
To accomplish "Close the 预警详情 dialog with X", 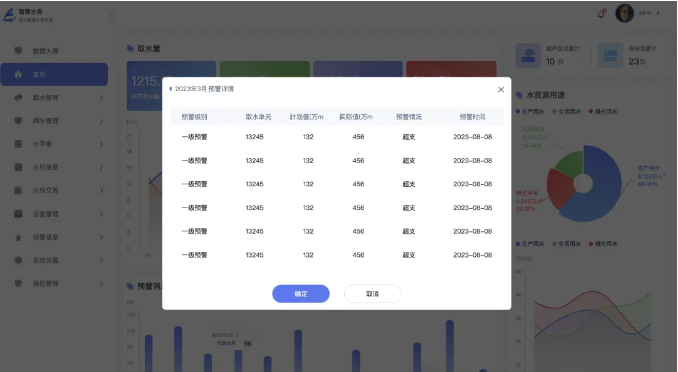I will click(x=501, y=90).
